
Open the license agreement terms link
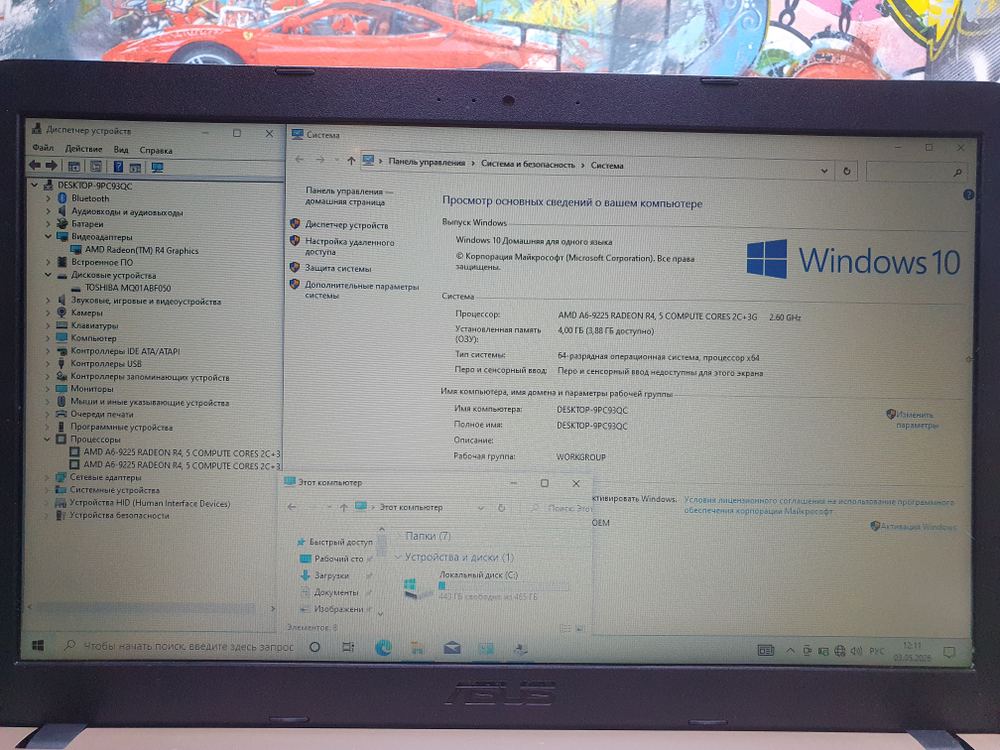(819, 506)
